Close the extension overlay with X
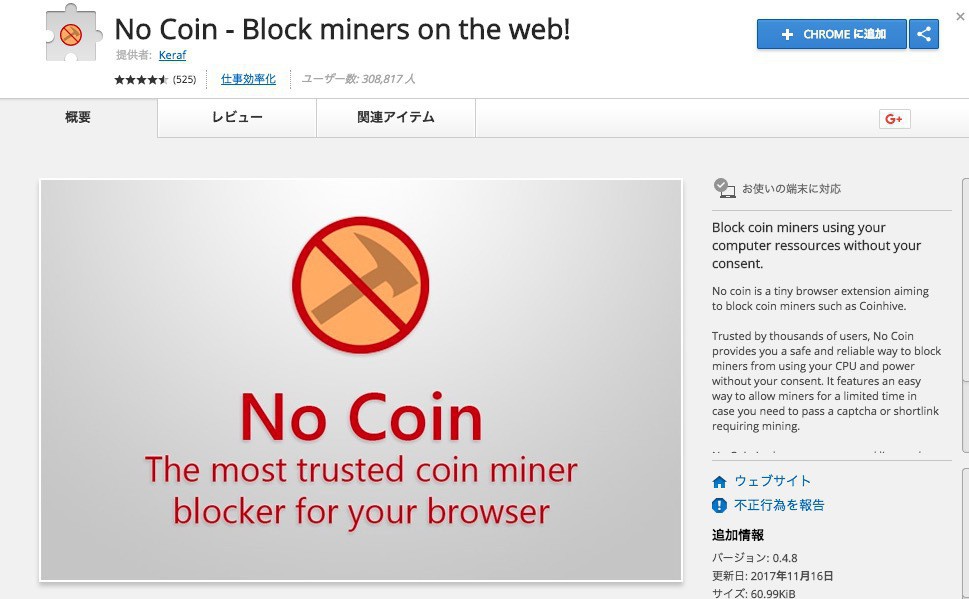Image resolution: width=969 pixels, height=599 pixels. click(x=960, y=17)
